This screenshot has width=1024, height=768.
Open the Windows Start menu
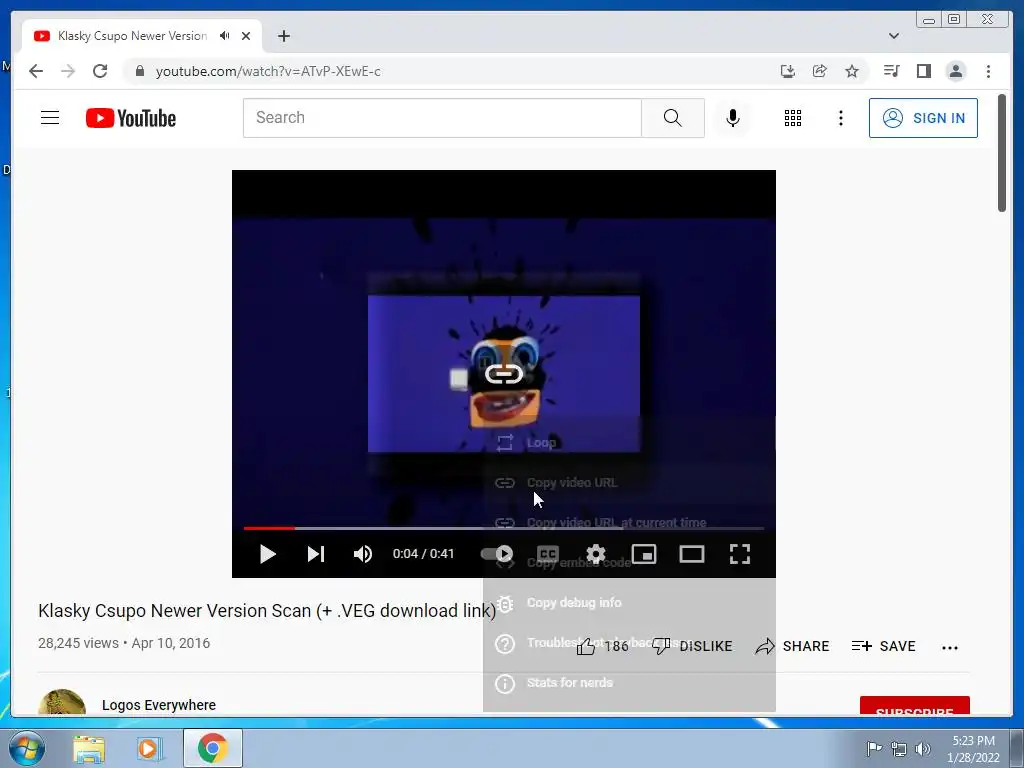[x=27, y=748]
